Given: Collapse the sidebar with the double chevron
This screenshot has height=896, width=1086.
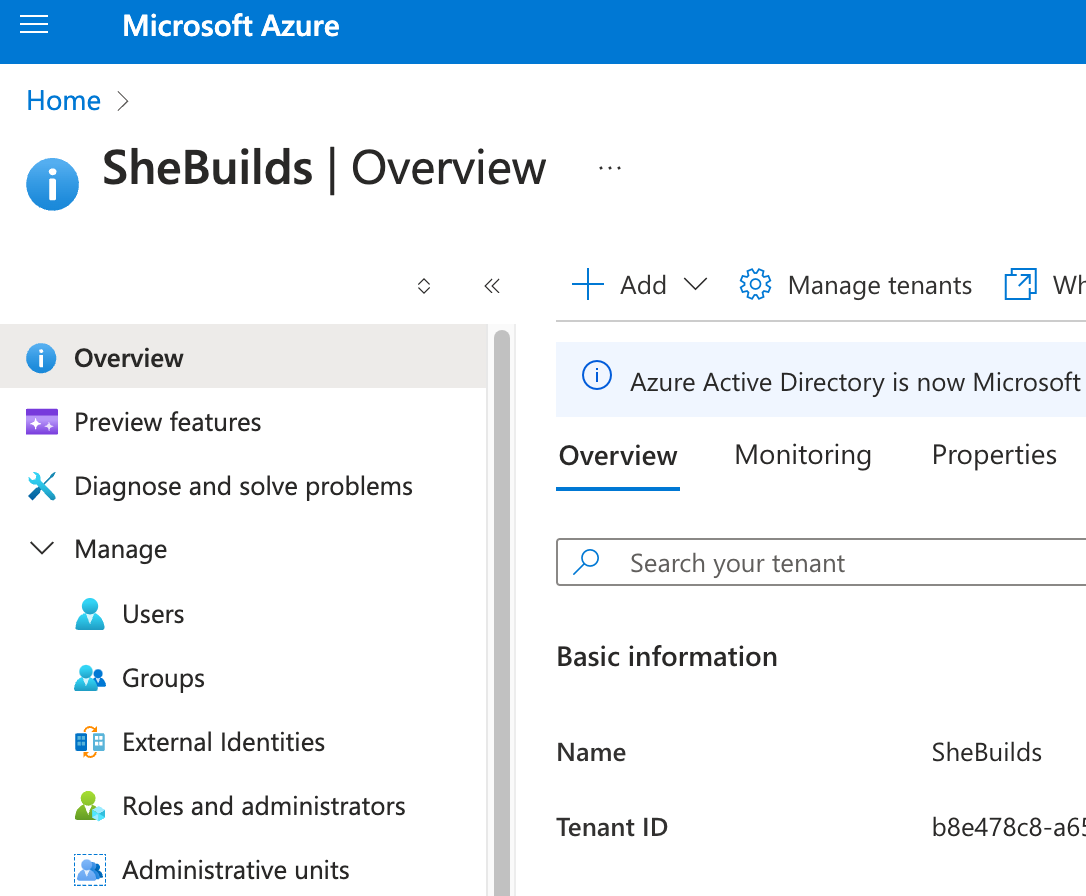Looking at the screenshot, I should click(x=492, y=286).
